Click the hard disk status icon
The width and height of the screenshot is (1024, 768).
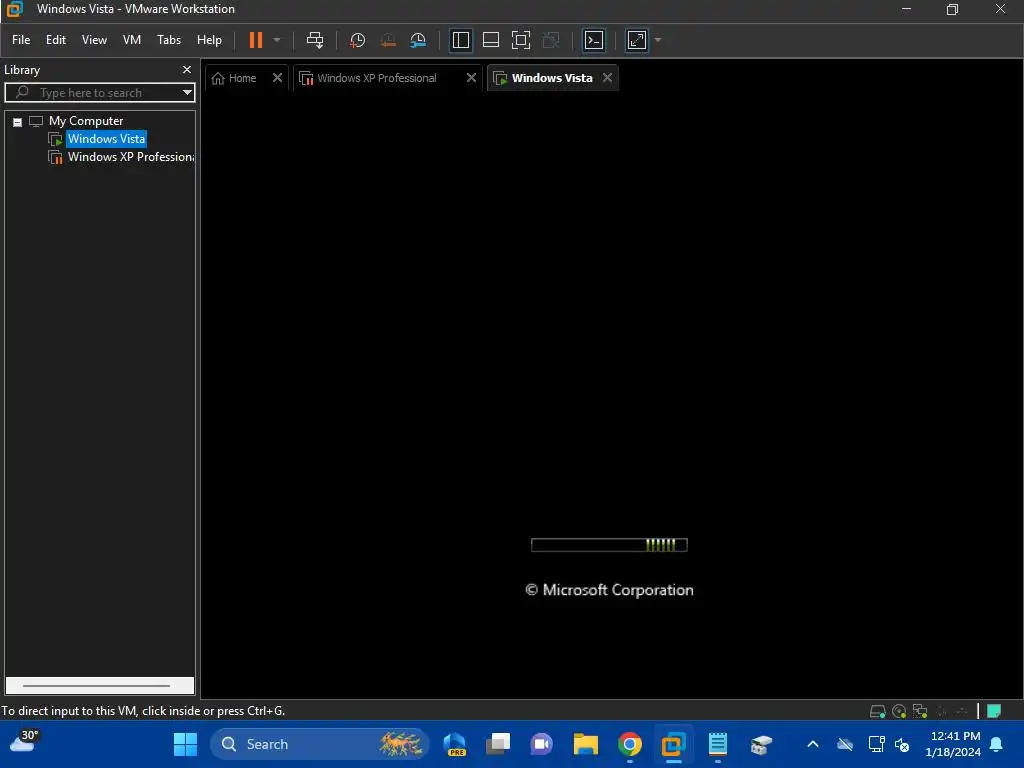[878, 711]
